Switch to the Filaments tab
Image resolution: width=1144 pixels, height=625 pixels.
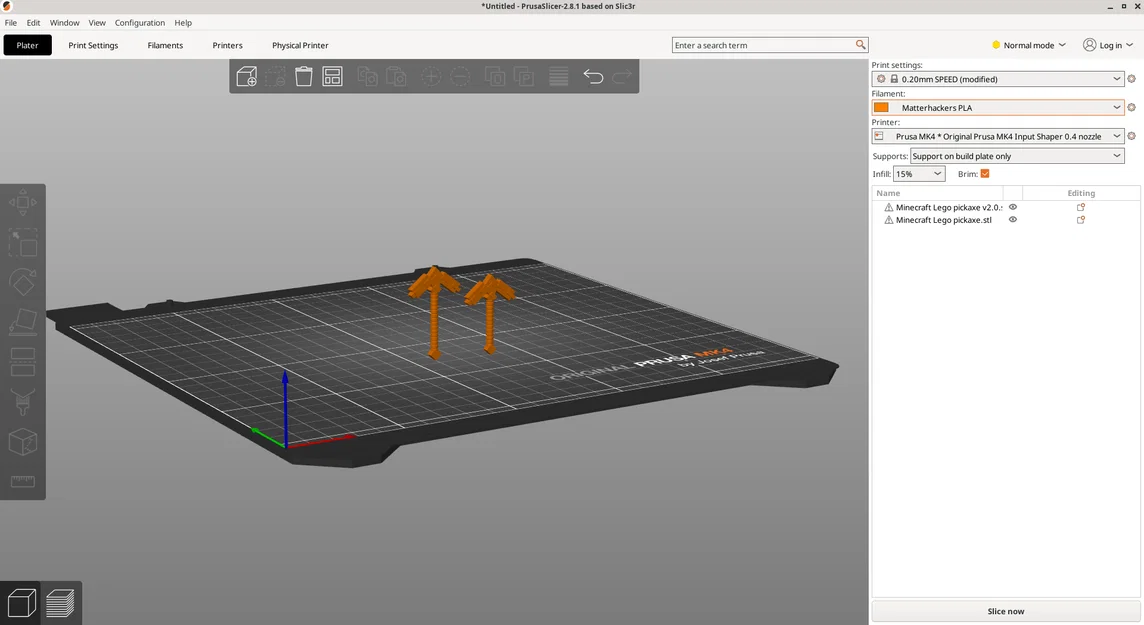pos(166,45)
